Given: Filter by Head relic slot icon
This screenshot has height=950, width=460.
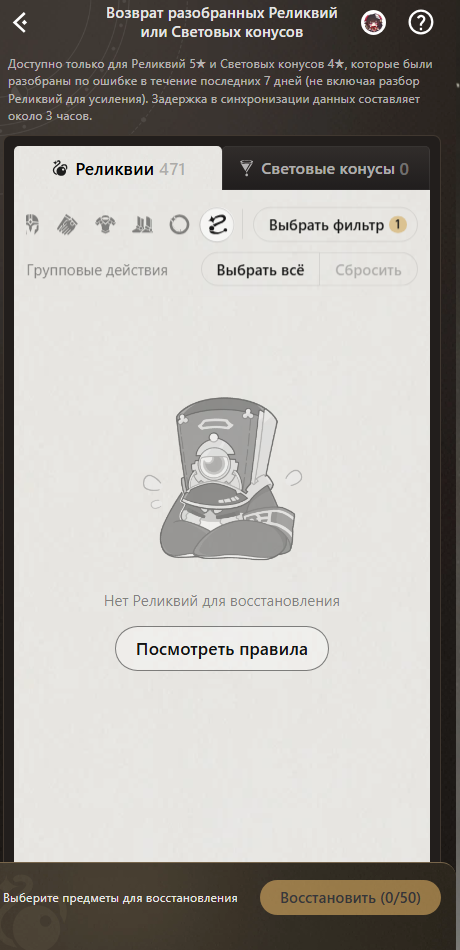Looking at the screenshot, I should [x=32, y=225].
